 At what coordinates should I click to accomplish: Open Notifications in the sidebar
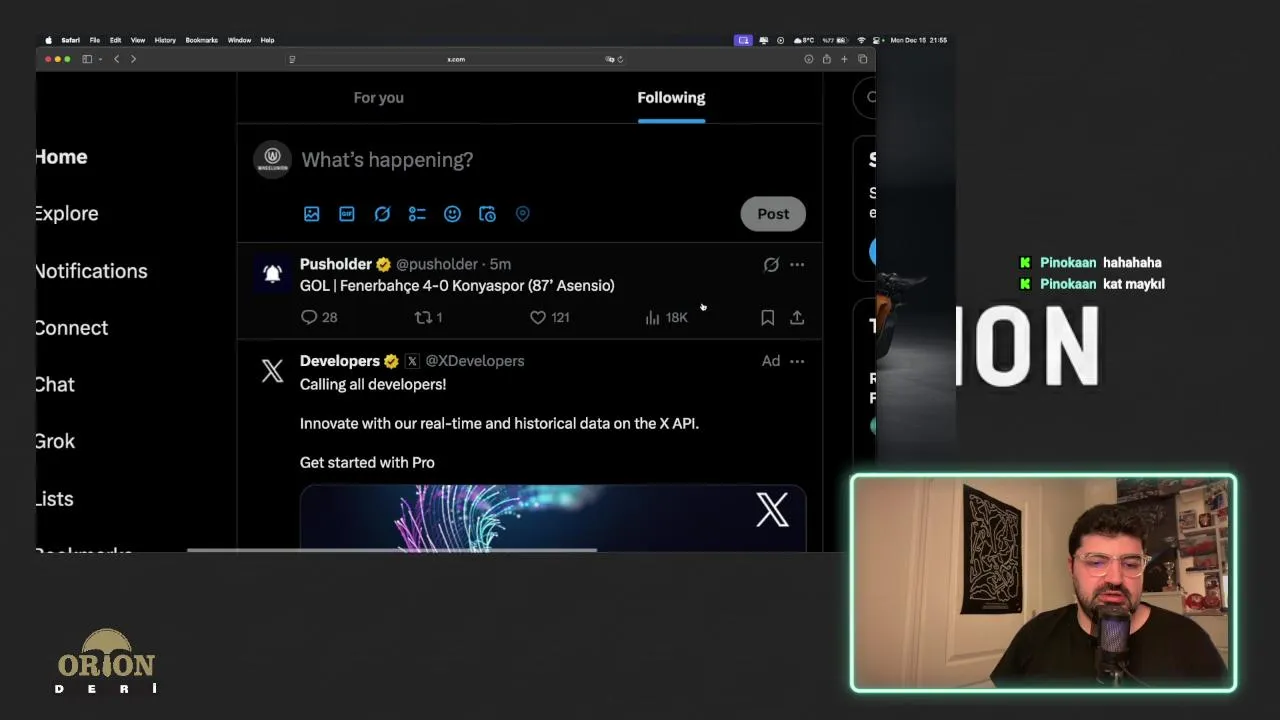91,271
